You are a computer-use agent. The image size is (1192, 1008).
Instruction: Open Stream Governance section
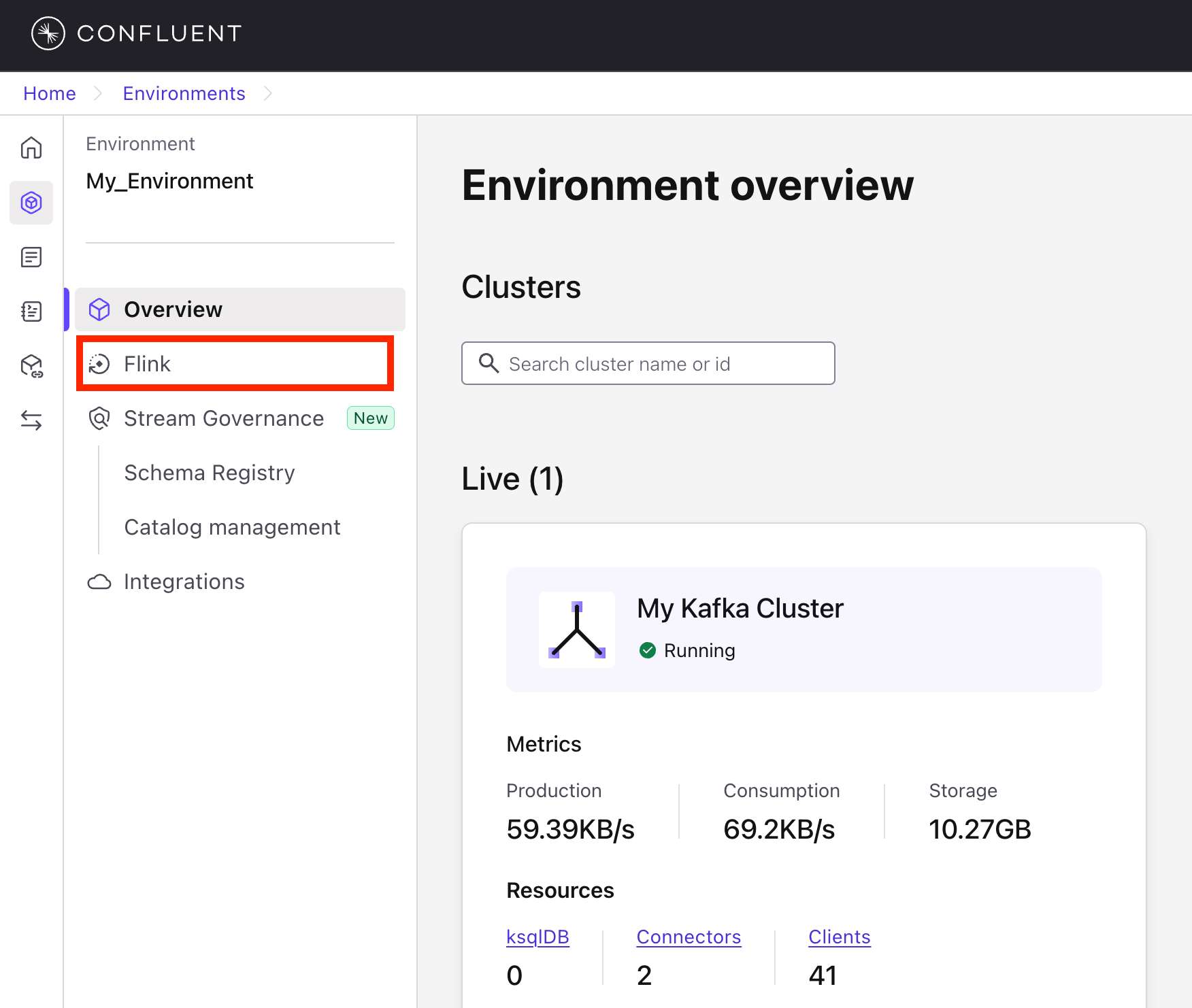pos(223,418)
